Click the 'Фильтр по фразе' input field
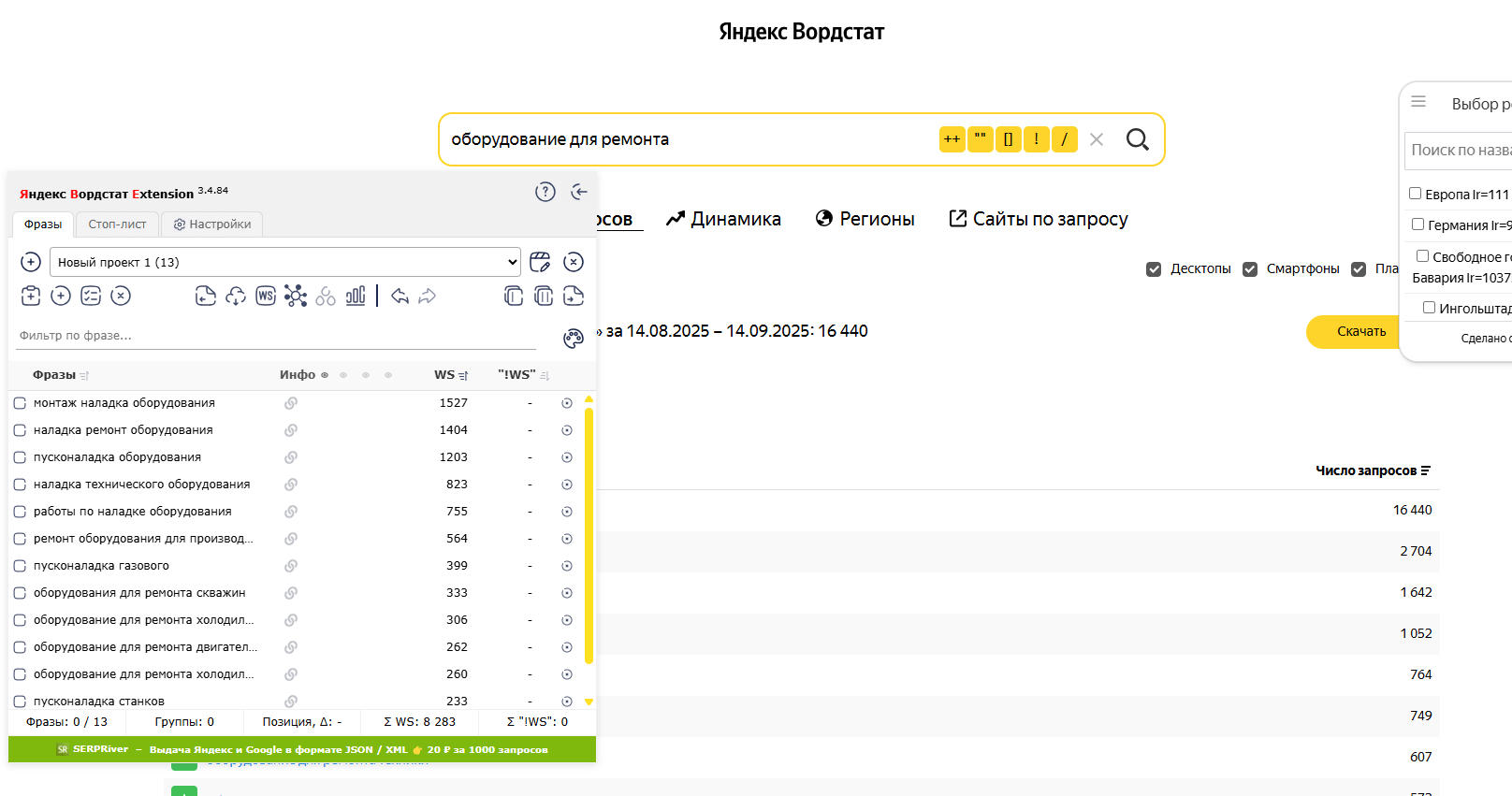The image size is (1512, 796). [276, 336]
